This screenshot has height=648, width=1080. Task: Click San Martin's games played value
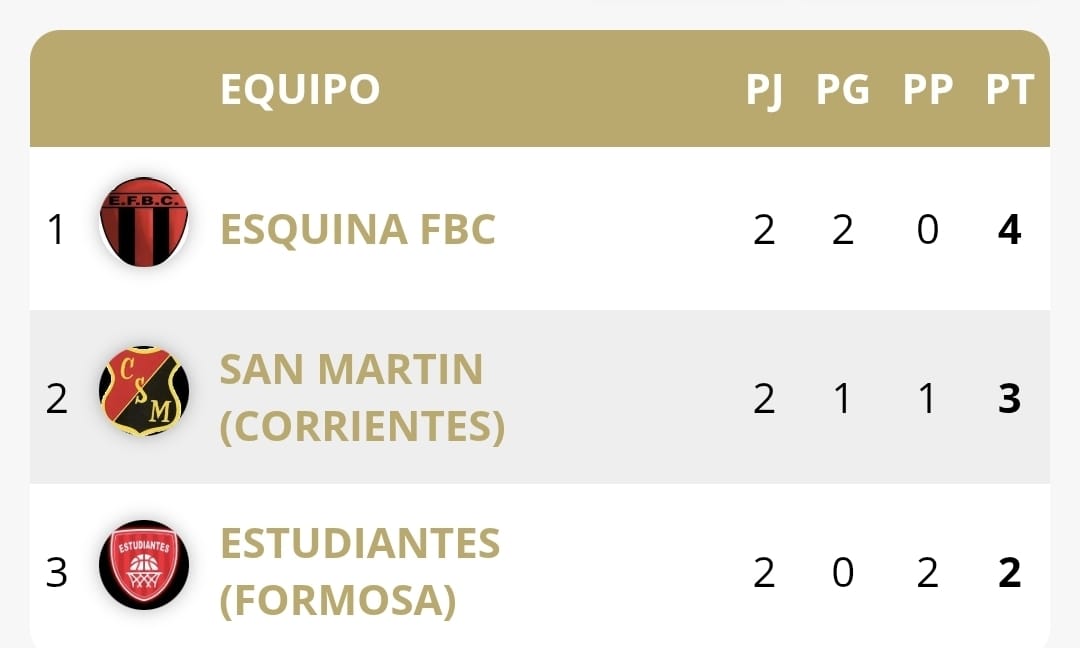click(x=765, y=399)
